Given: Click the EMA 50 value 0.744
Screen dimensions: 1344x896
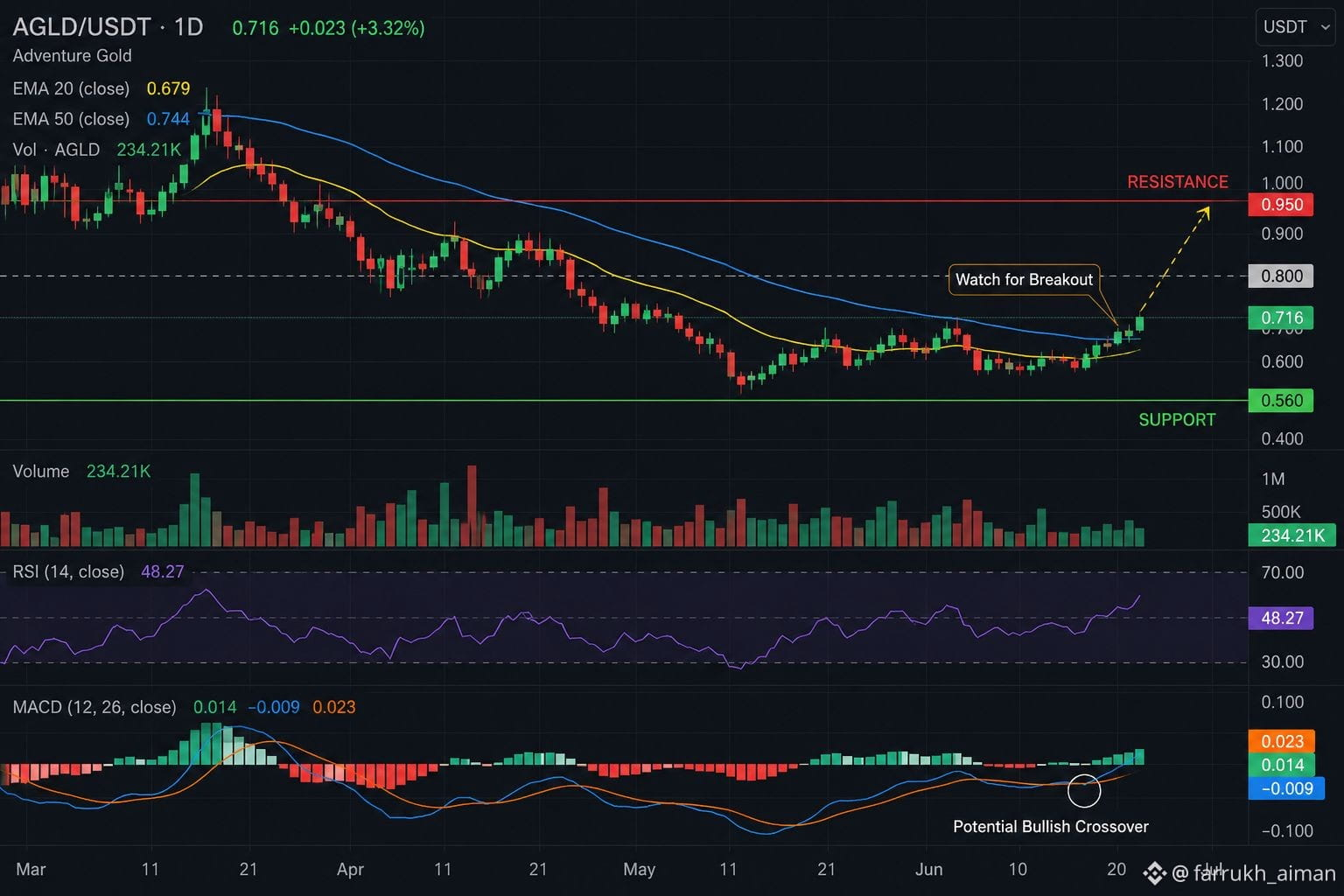Looking at the screenshot, I should click(168, 119).
